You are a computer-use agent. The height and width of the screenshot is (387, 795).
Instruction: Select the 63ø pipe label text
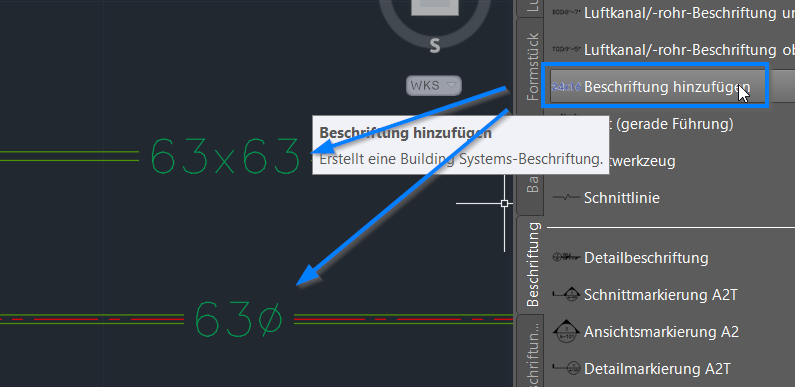[x=238, y=319]
